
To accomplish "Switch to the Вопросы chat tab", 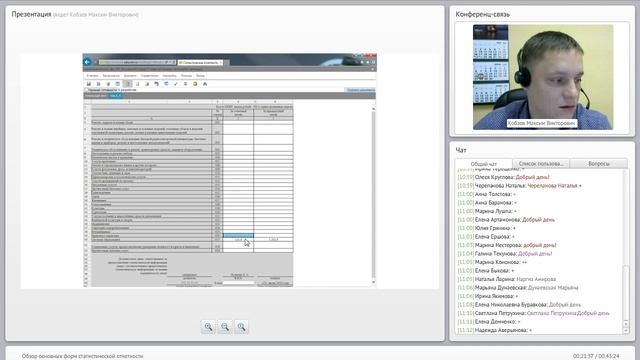I will click(x=599, y=164).
